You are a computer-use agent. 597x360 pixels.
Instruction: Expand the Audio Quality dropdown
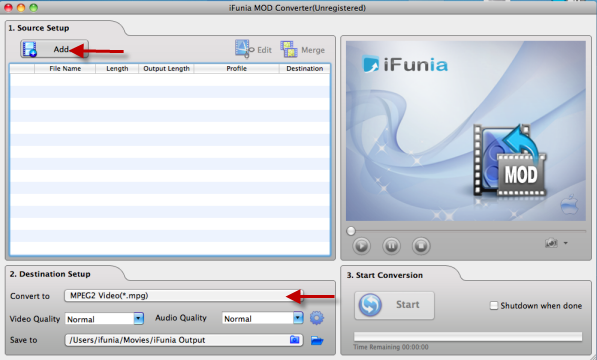click(x=298, y=318)
